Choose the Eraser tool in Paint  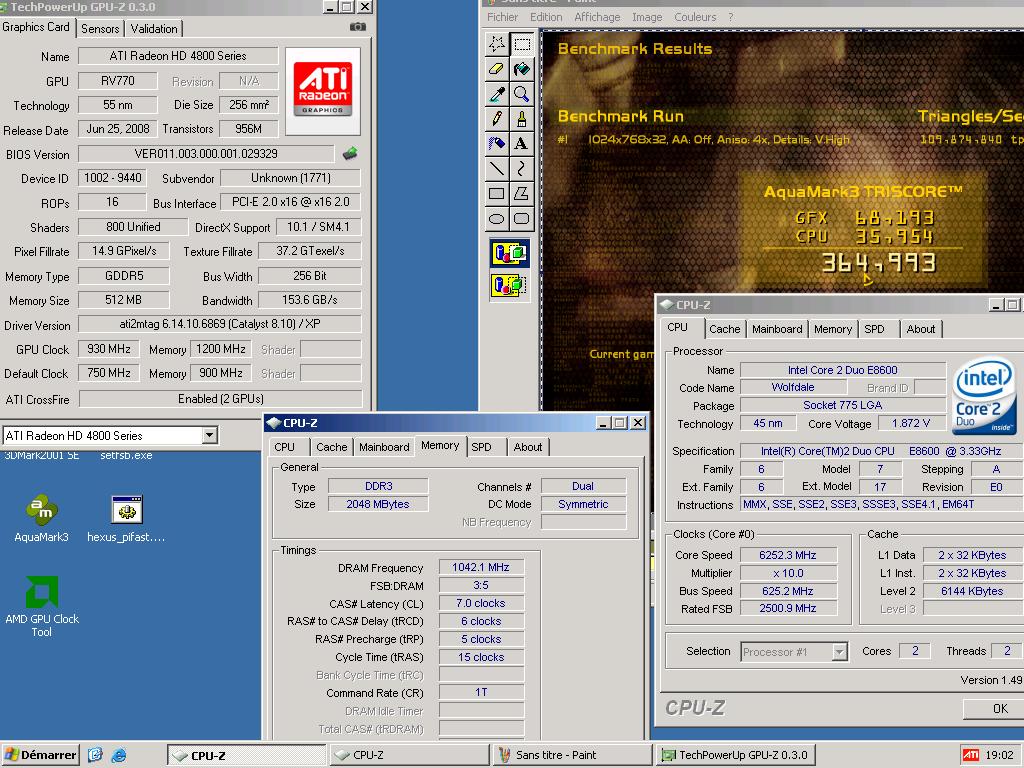(x=497, y=69)
